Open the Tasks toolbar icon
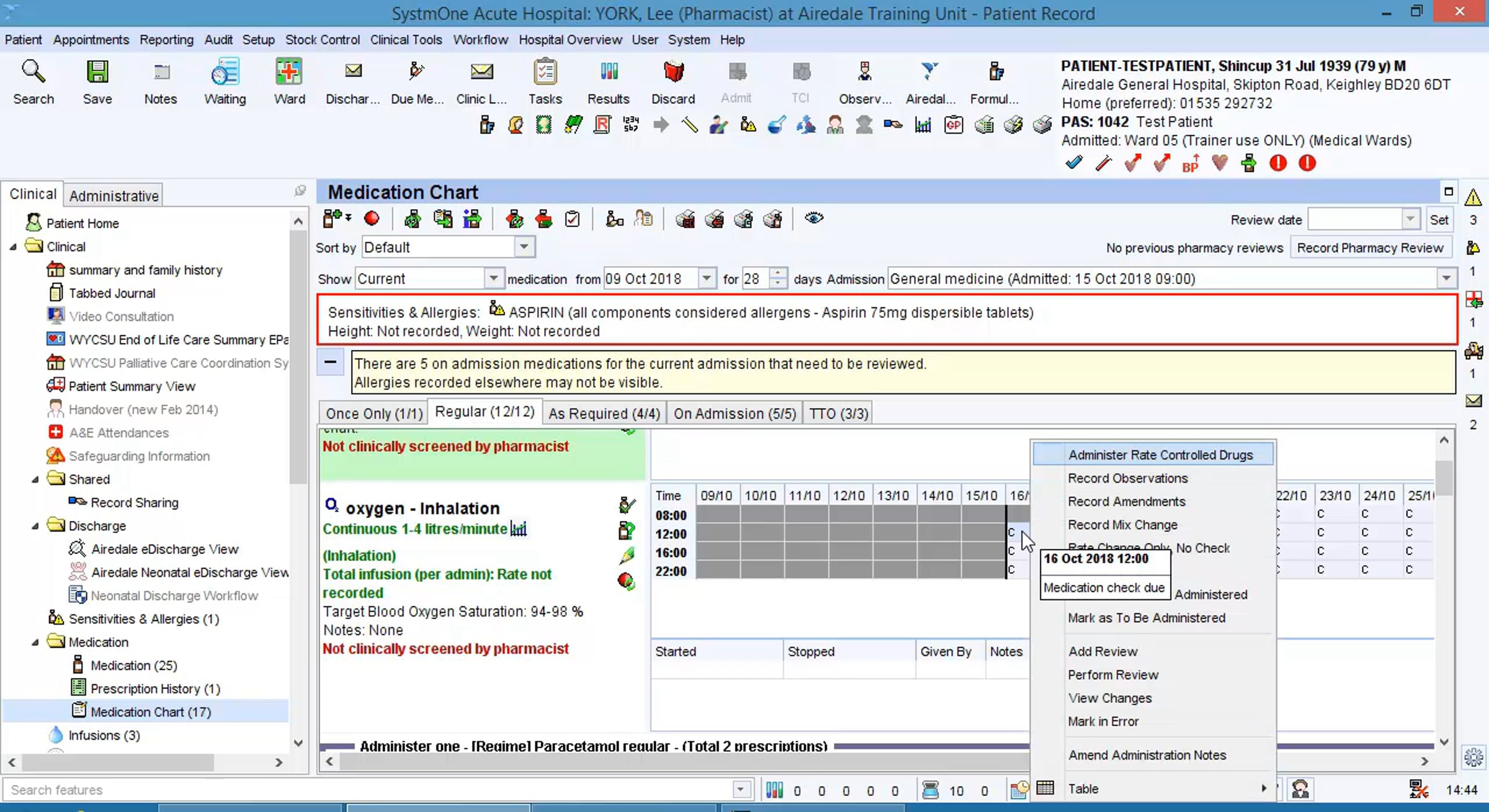The height and width of the screenshot is (812, 1489). (545, 82)
